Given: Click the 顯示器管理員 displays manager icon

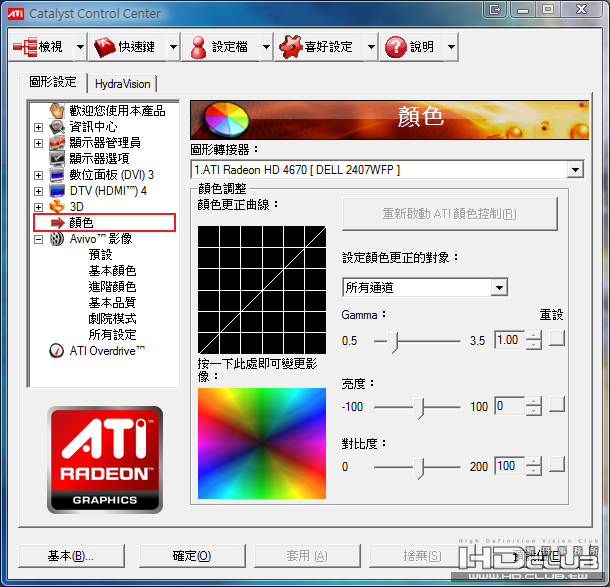Looking at the screenshot, I should tap(57, 143).
